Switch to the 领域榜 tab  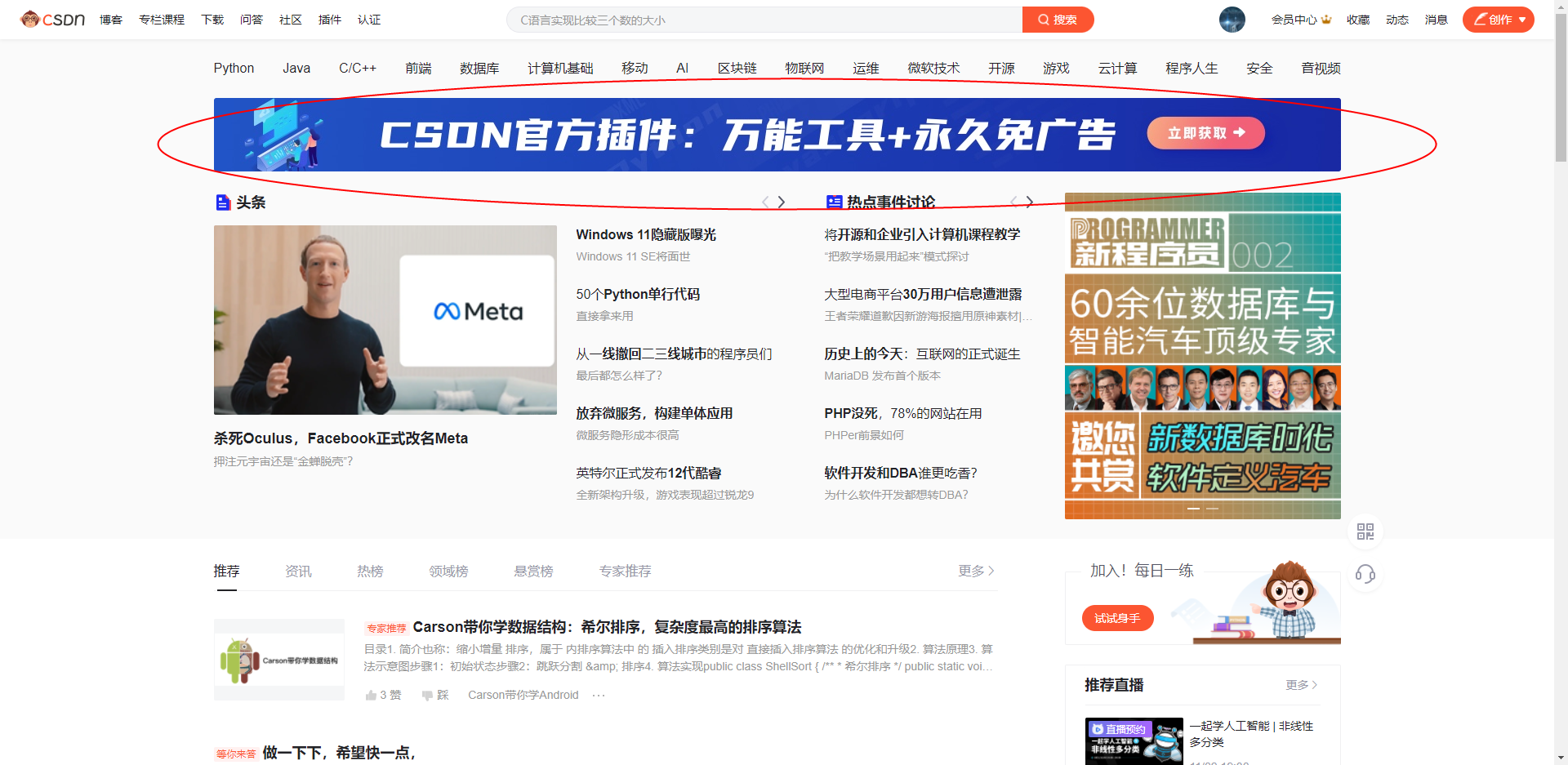pyautogui.click(x=448, y=572)
